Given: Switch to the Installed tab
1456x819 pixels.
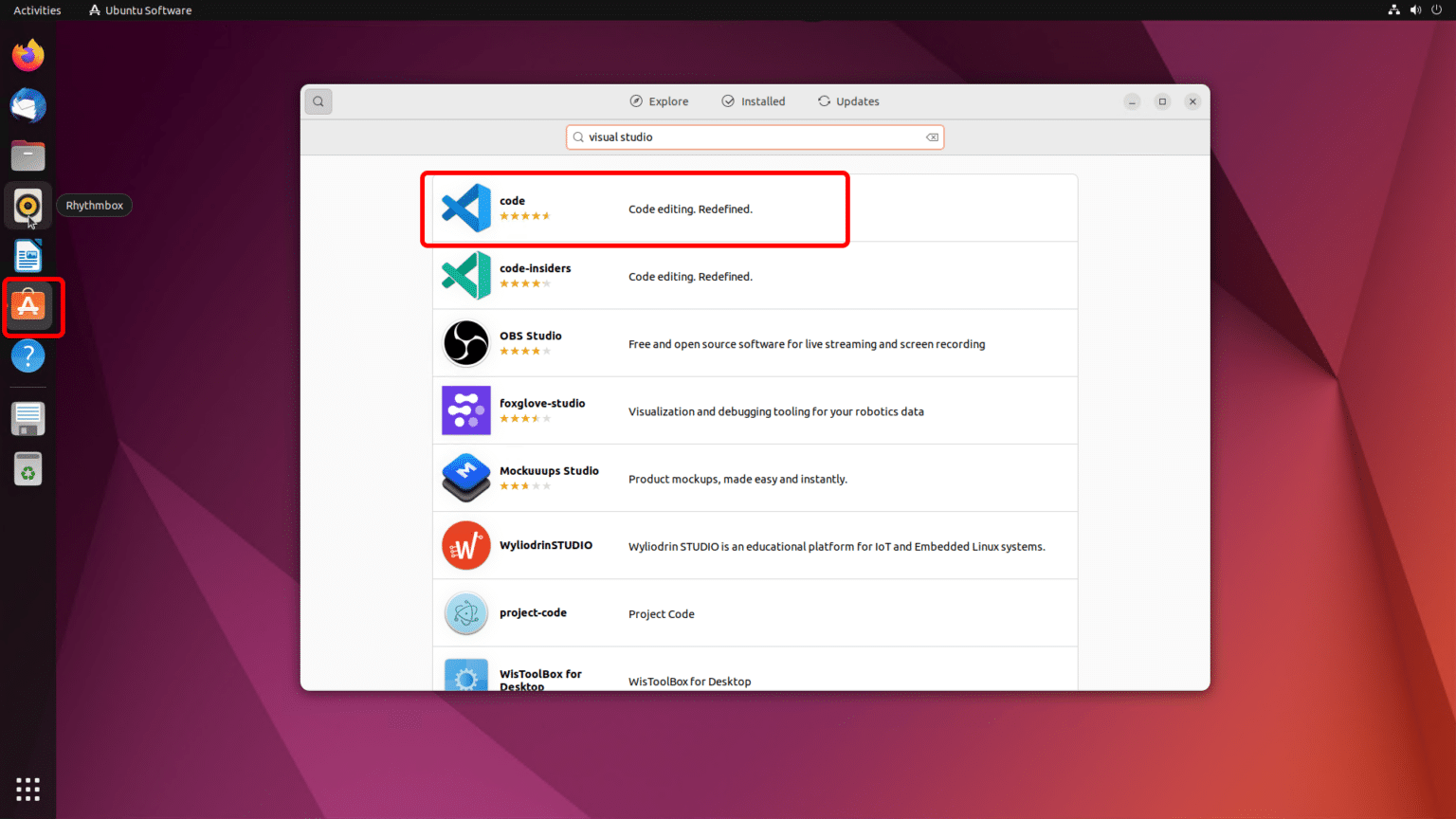Looking at the screenshot, I should pos(754,100).
